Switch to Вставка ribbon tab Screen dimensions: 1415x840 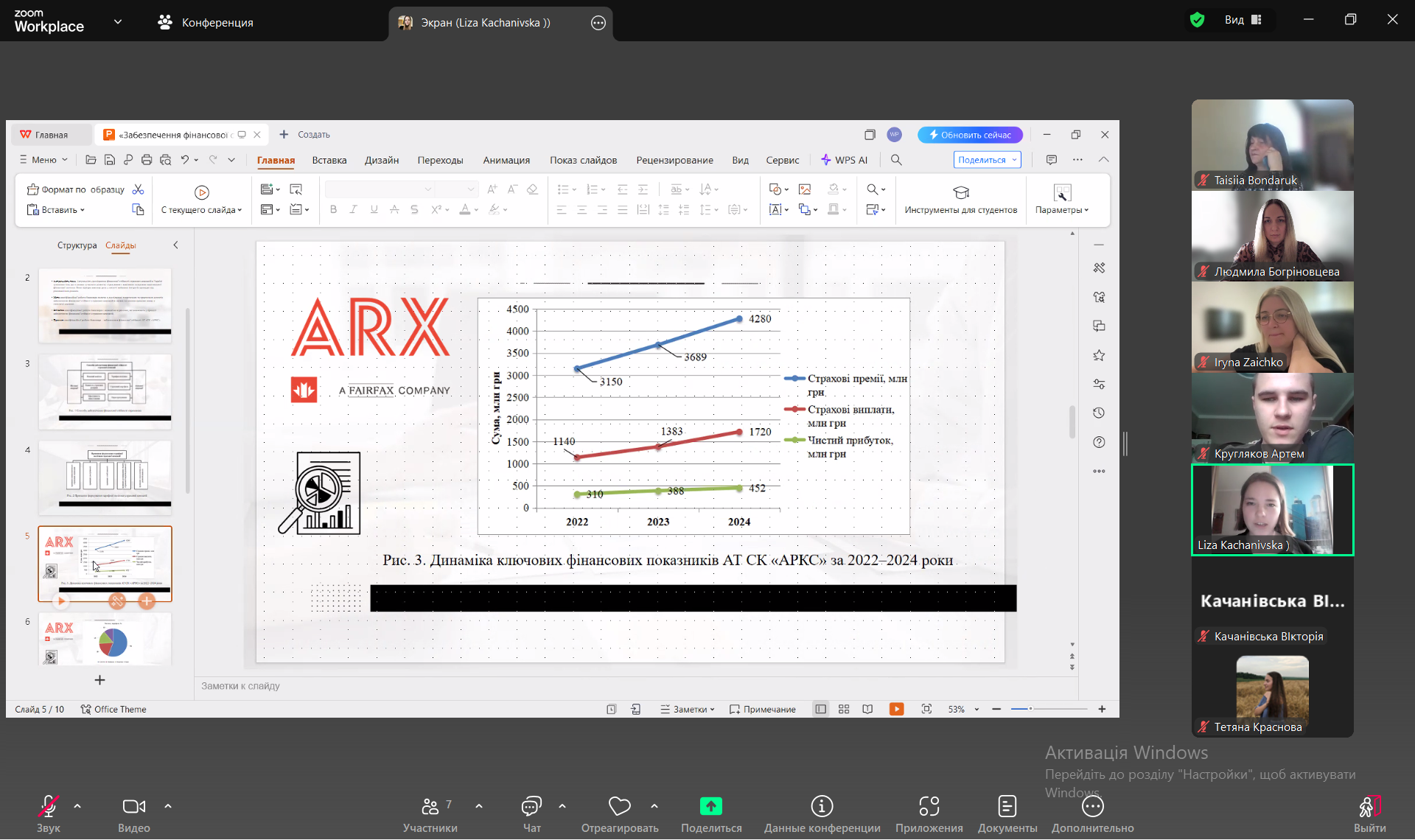329,160
